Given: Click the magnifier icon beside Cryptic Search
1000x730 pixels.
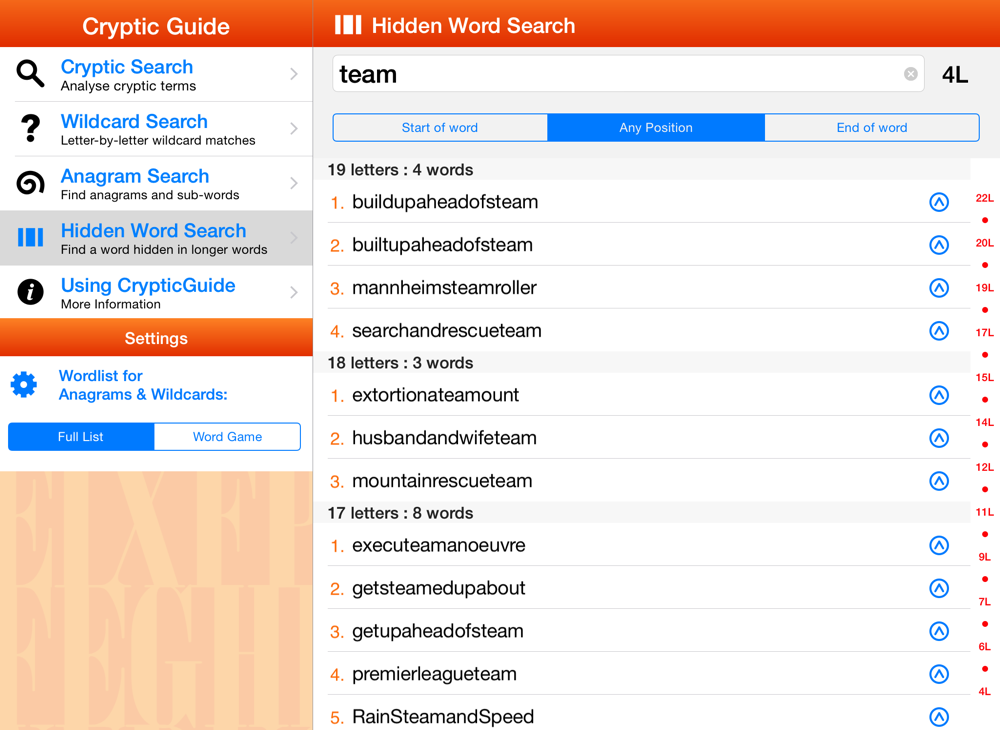Looking at the screenshot, I should (30, 74).
